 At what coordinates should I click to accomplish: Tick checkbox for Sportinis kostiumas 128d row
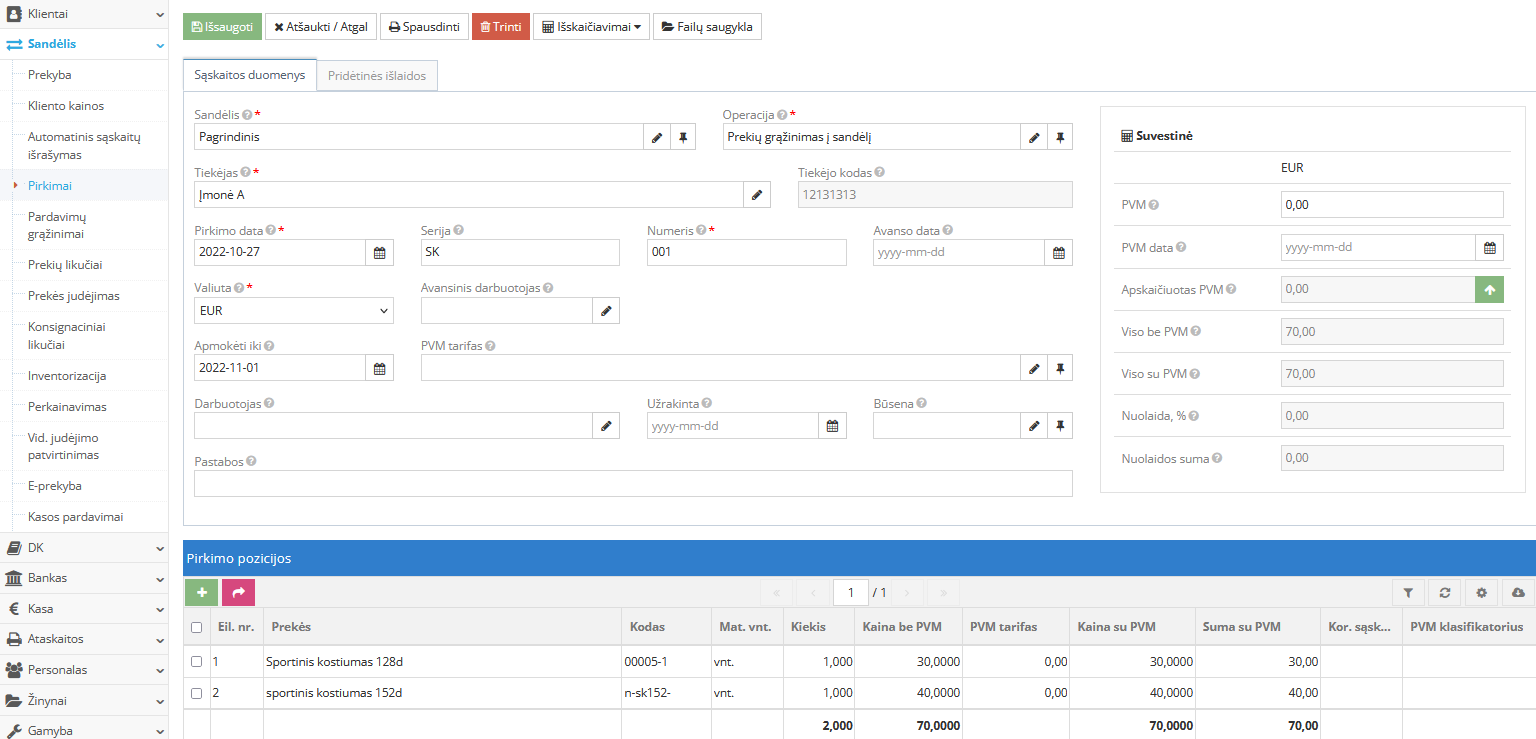[x=197, y=662]
